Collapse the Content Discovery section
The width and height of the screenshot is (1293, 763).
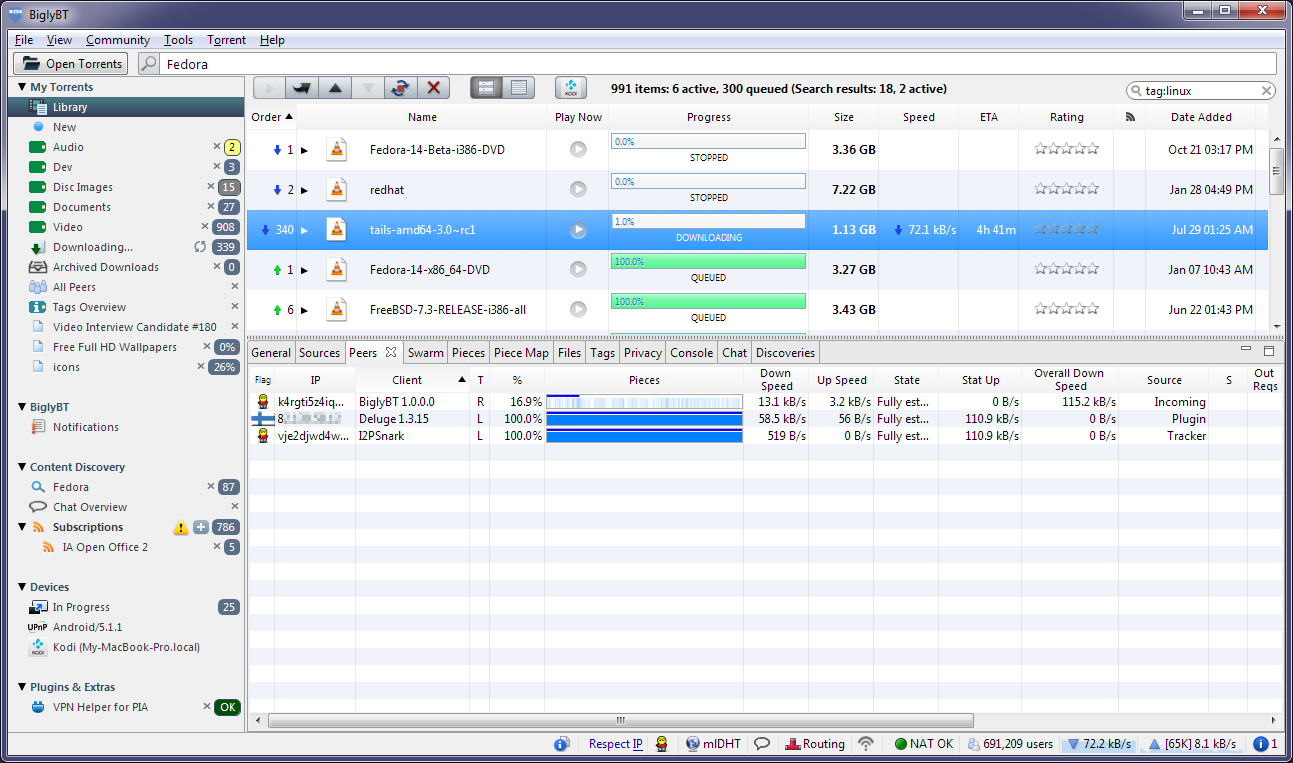22,467
